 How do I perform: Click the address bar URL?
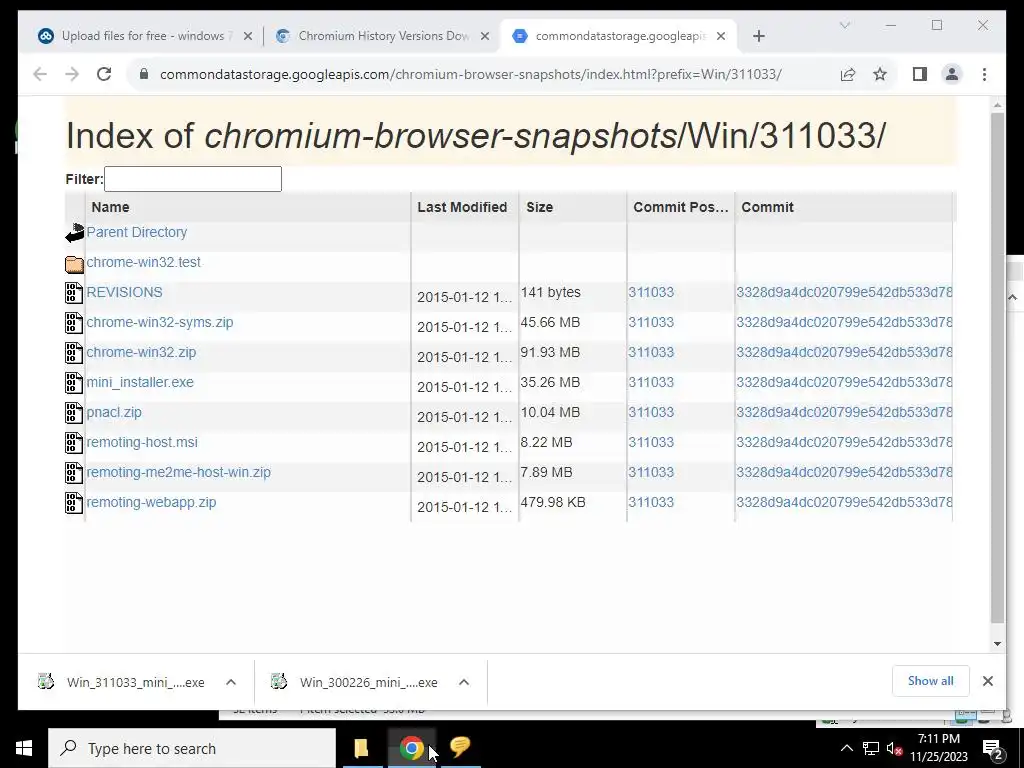click(x=470, y=74)
